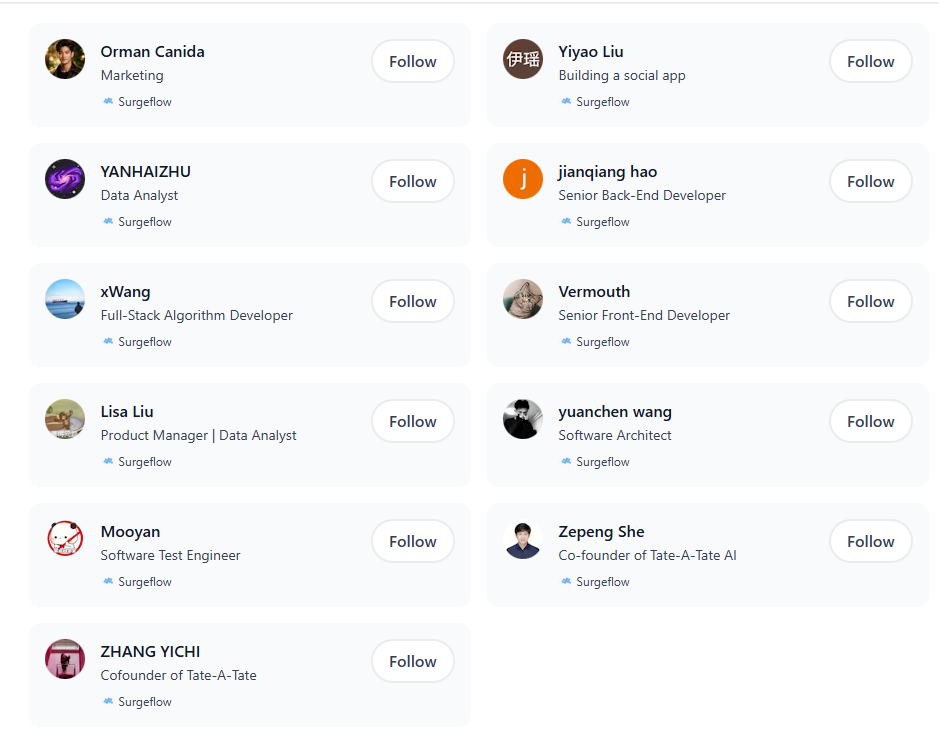The image size is (939, 741).
Task: Follow Yiyao Liu
Action: pos(870,61)
